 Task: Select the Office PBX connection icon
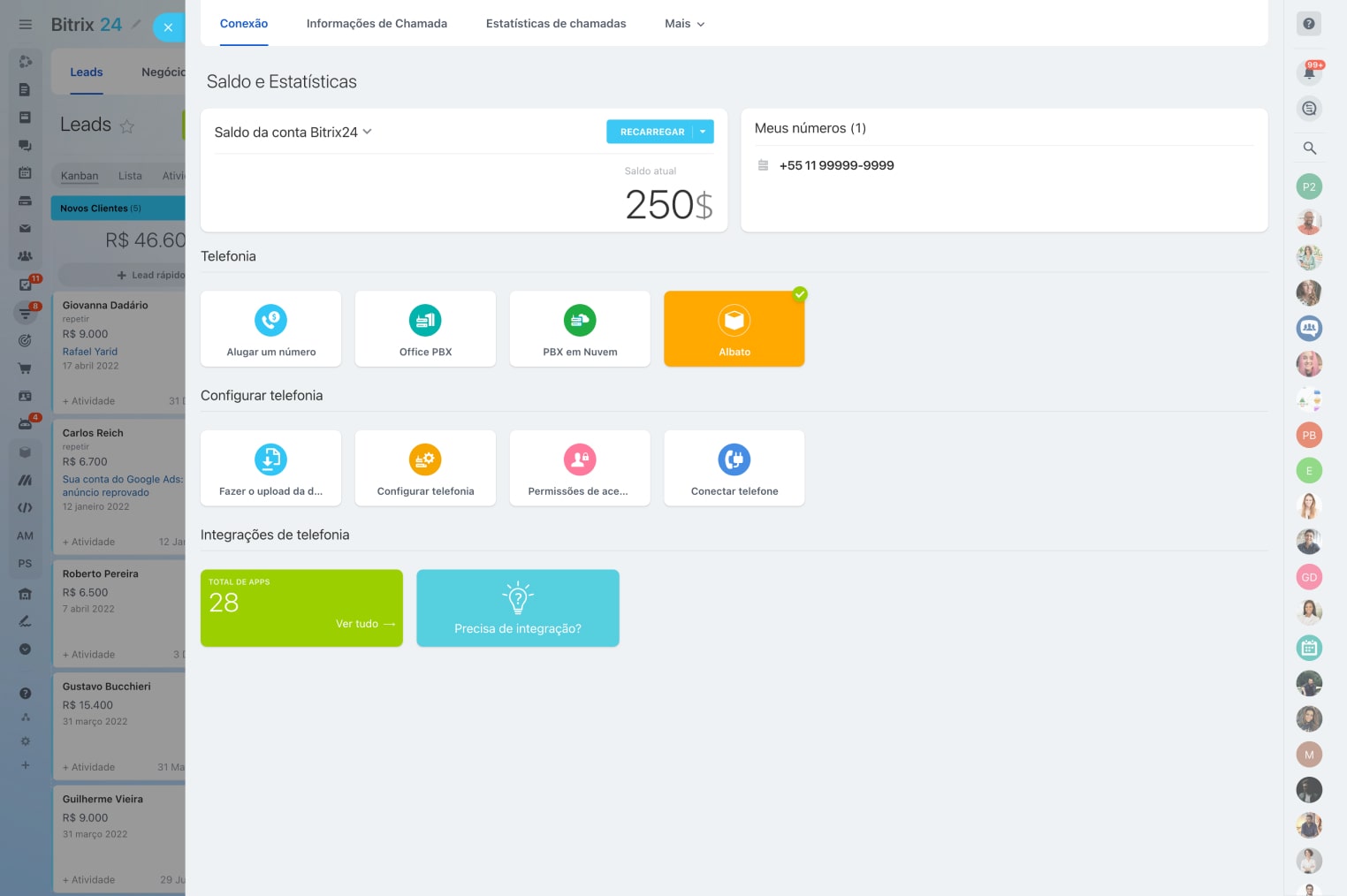pyautogui.click(x=425, y=321)
